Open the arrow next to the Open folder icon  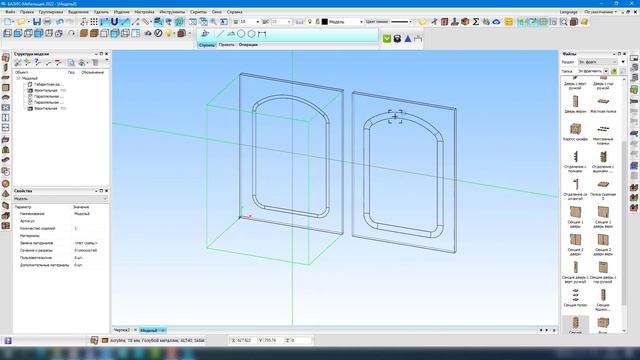tap(29, 22)
